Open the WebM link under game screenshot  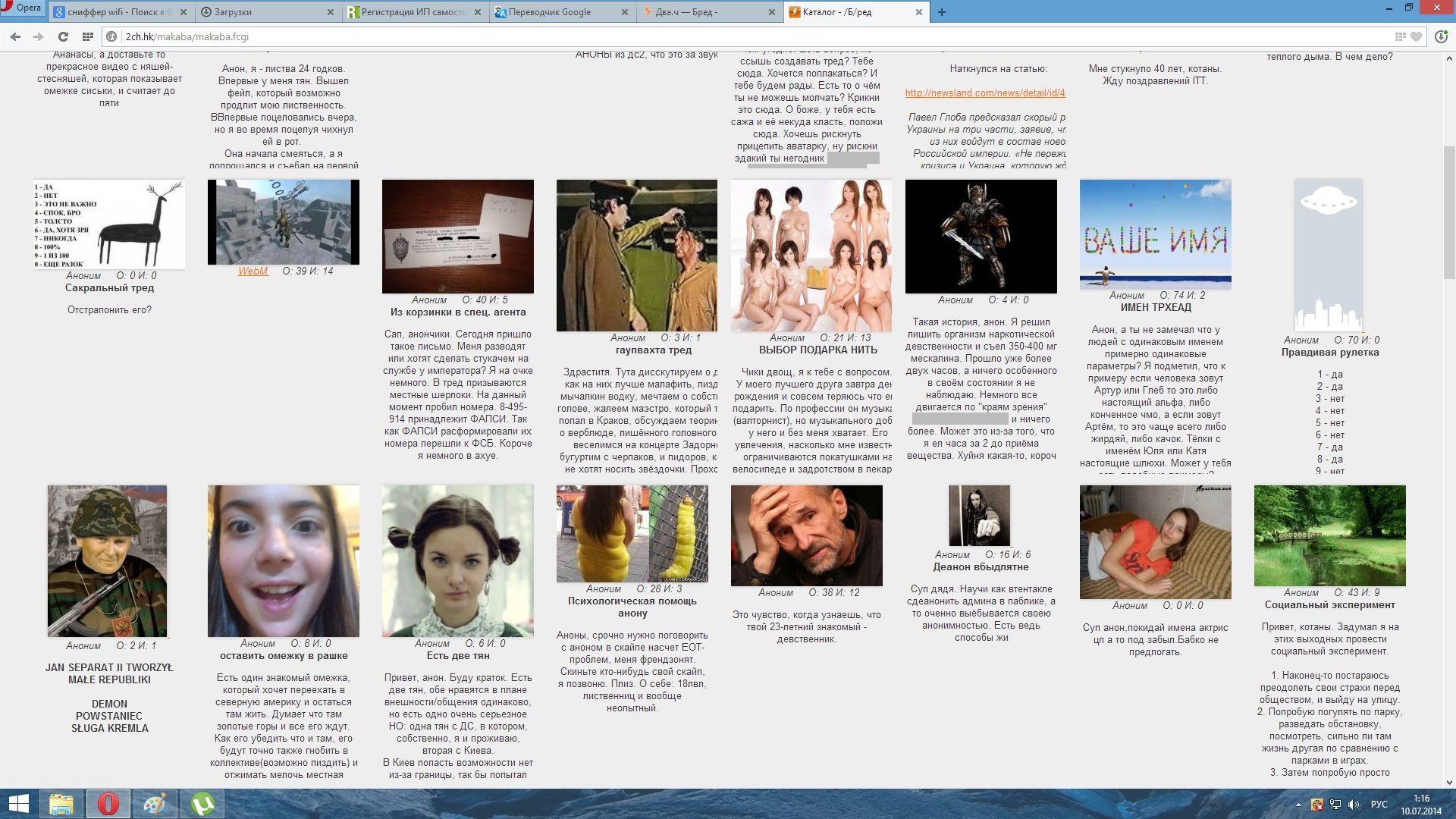click(x=253, y=271)
